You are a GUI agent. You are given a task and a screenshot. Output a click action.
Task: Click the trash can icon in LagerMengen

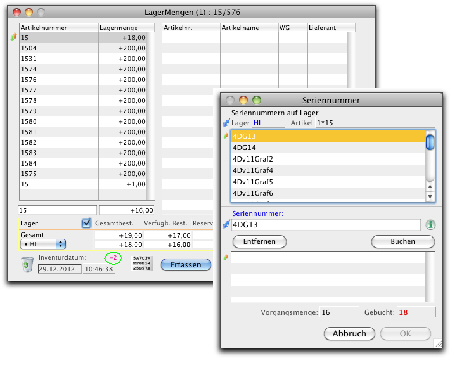27,264
